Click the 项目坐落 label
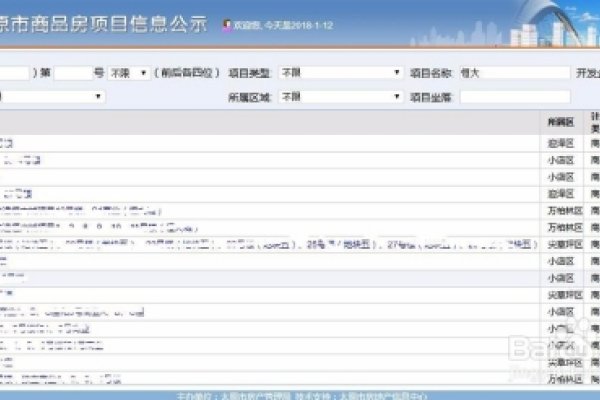The image size is (600, 400). [x=431, y=97]
